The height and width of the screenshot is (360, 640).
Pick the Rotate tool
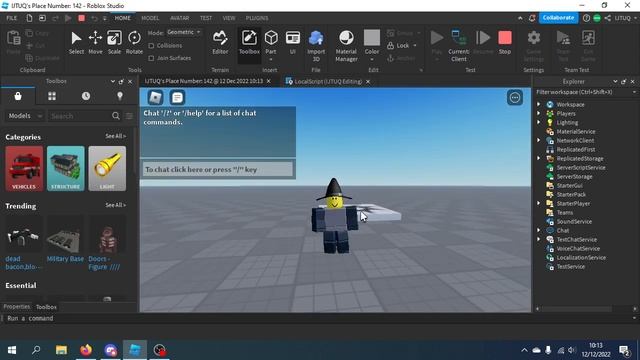134,42
